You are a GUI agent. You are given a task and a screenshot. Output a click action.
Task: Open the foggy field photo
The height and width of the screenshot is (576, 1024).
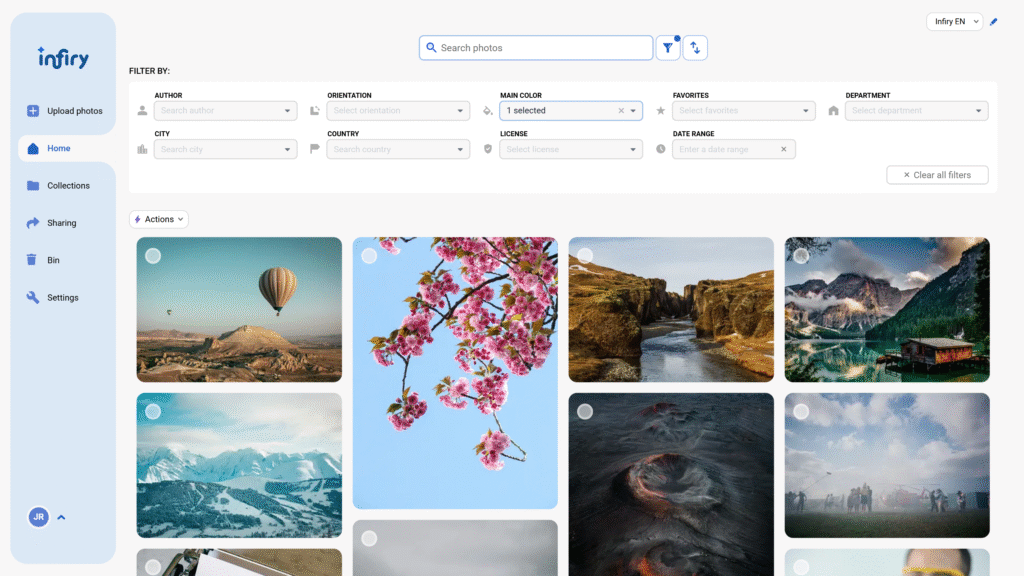[x=888, y=465]
